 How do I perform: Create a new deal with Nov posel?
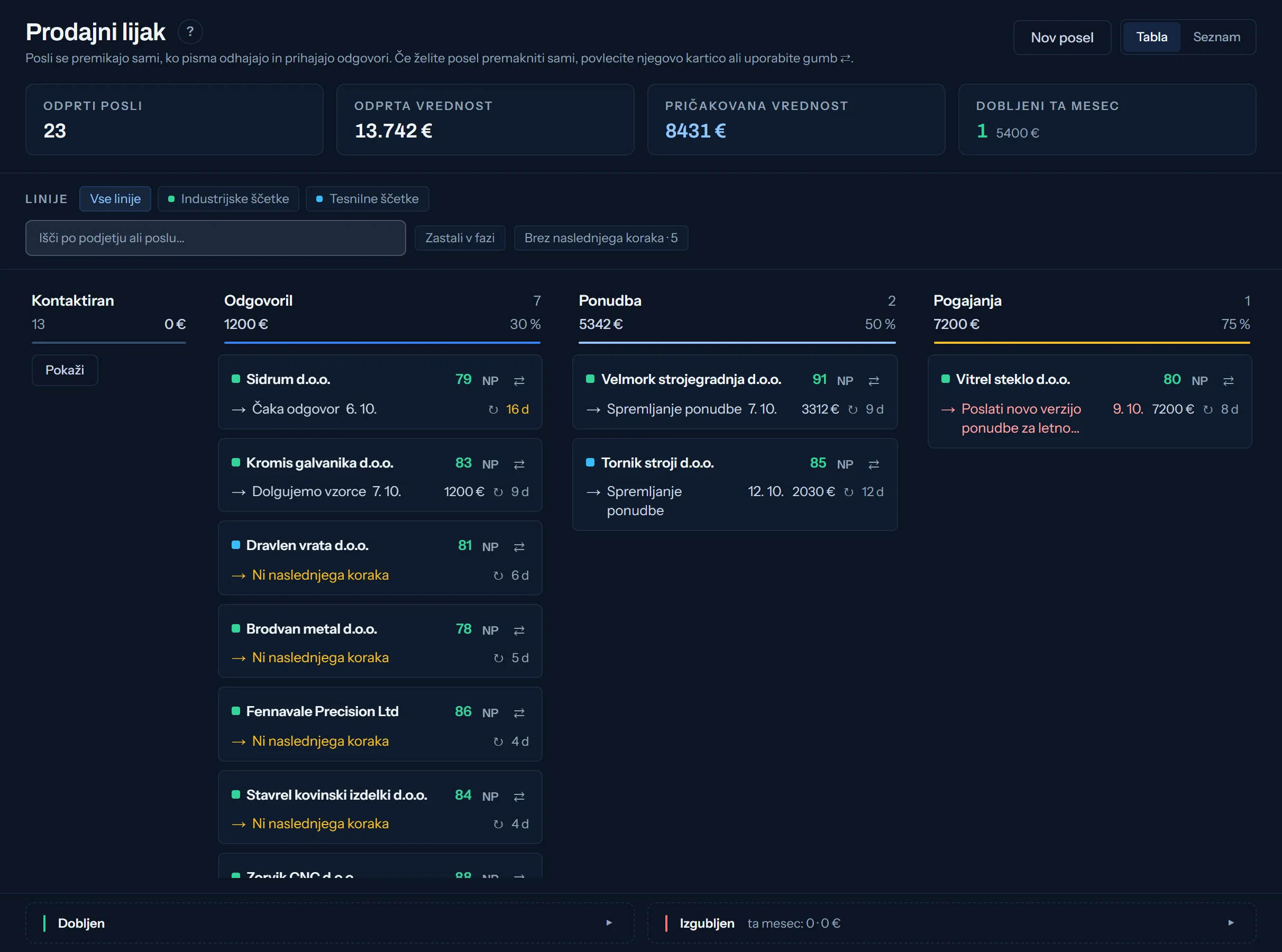point(1062,38)
